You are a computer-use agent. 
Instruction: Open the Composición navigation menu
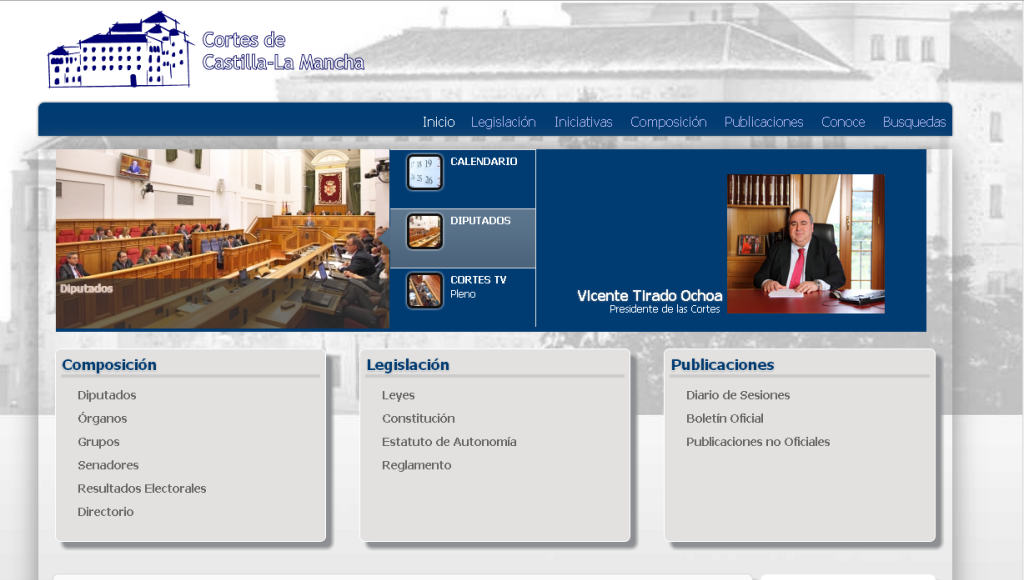(668, 122)
